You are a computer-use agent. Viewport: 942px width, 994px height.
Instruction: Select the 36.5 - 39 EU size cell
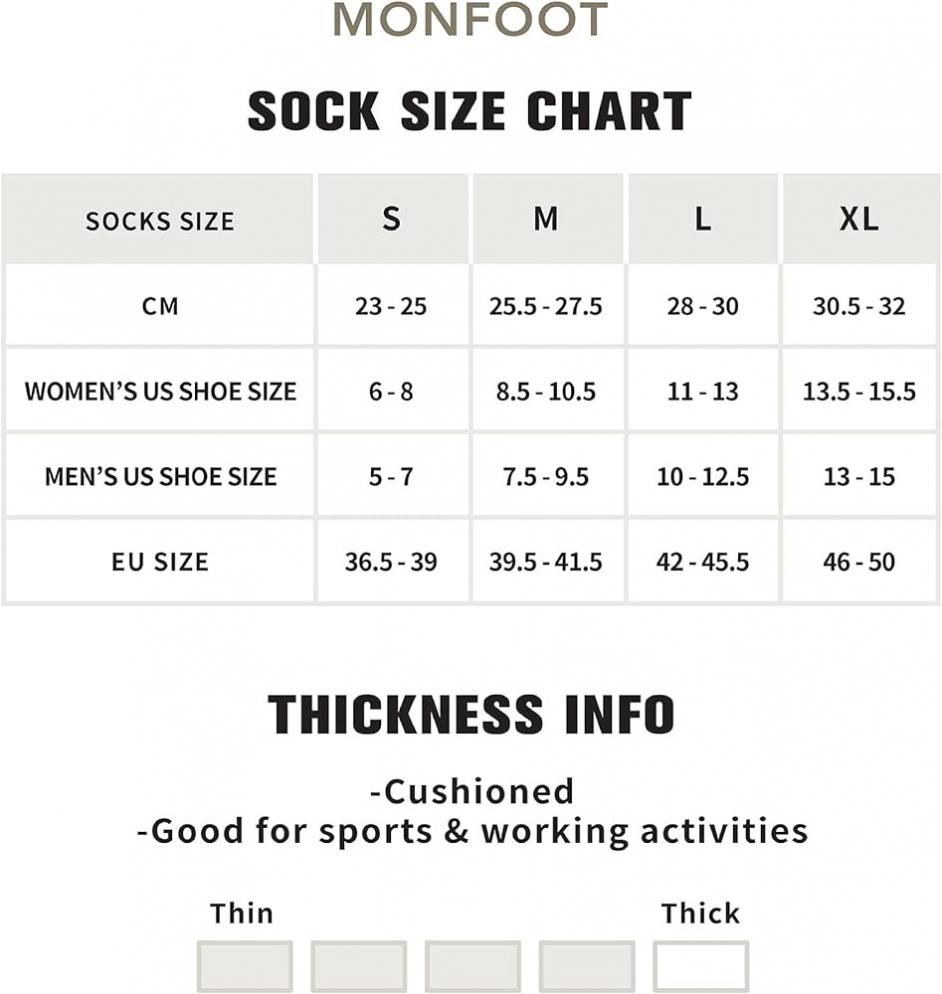click(391, 562)
